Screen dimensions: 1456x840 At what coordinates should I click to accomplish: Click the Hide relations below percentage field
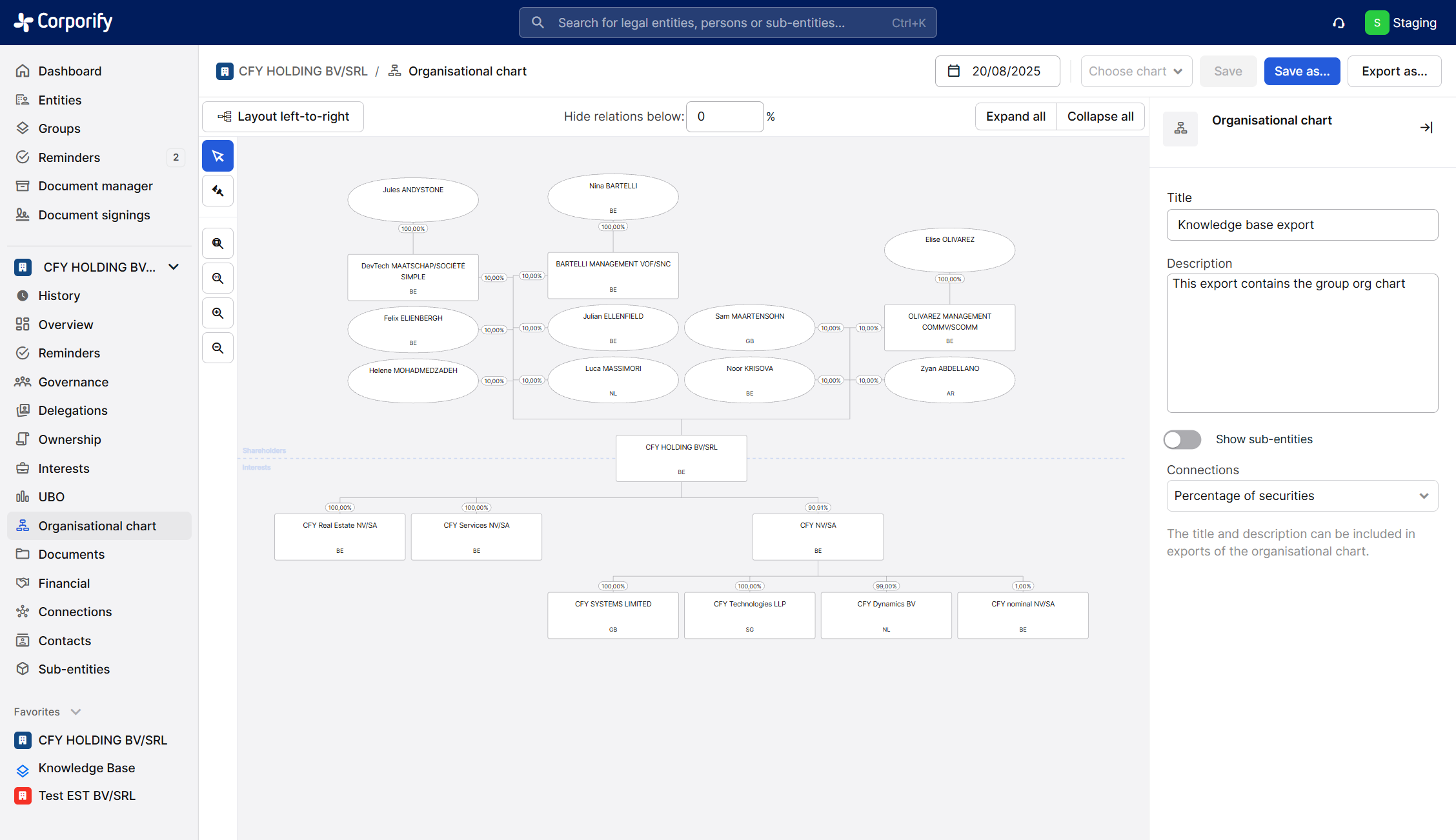[x=724, y=117]
